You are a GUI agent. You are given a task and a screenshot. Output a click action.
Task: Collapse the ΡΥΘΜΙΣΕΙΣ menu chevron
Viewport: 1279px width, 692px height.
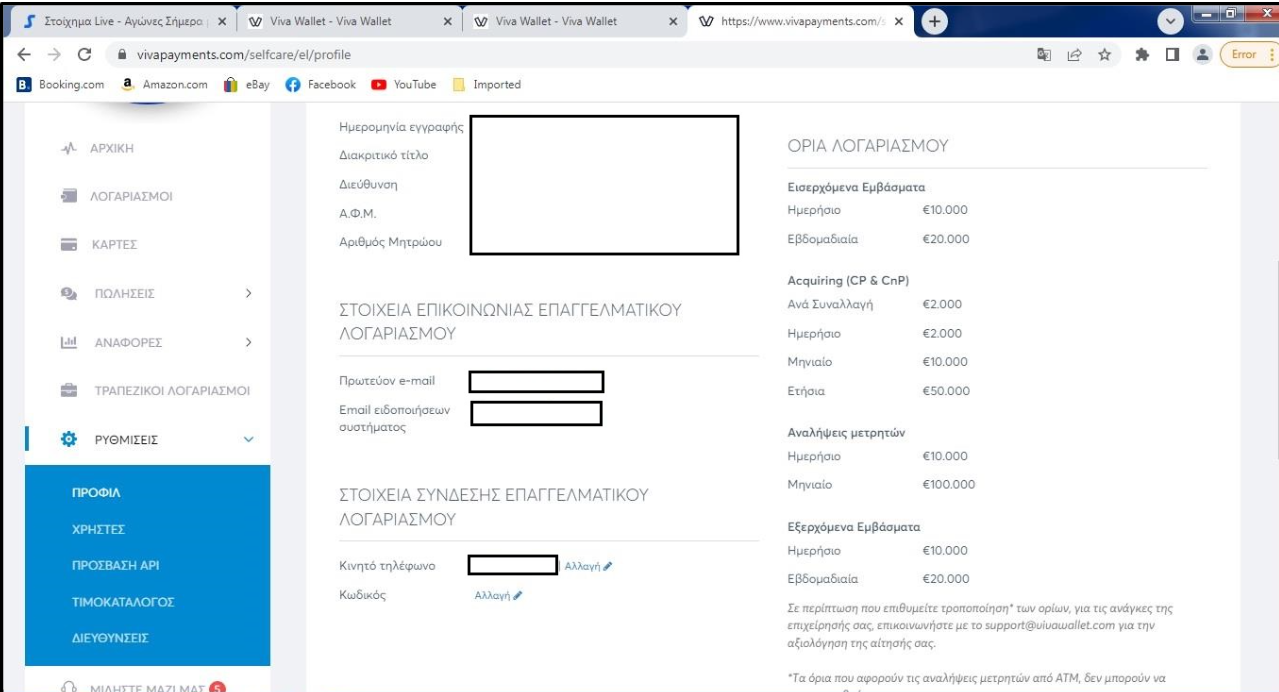click(x=248, y=439)
